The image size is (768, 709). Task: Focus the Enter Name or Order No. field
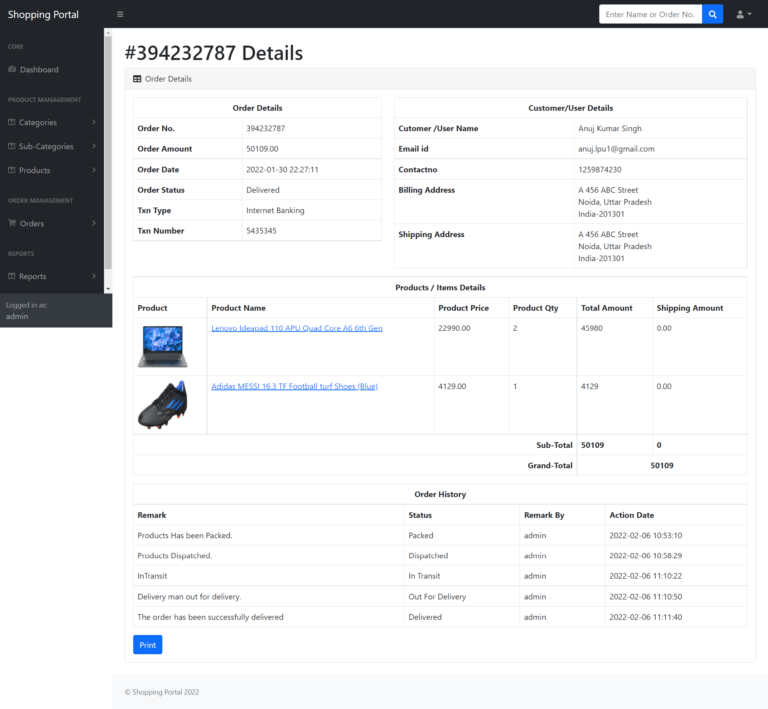pyautogui.click(x=650, y=14)
